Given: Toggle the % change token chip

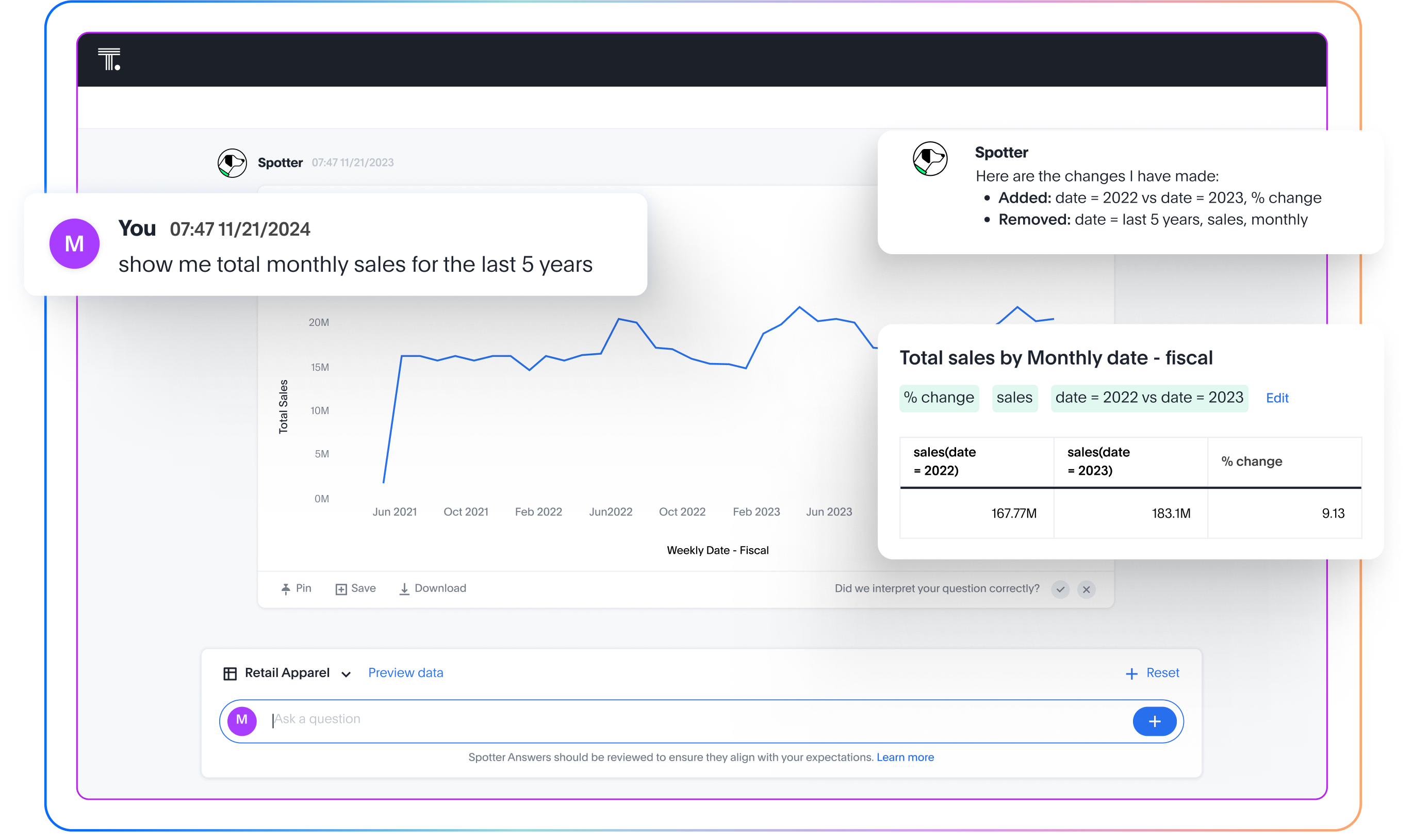Looking at the screenshot, I should [939, 398].
